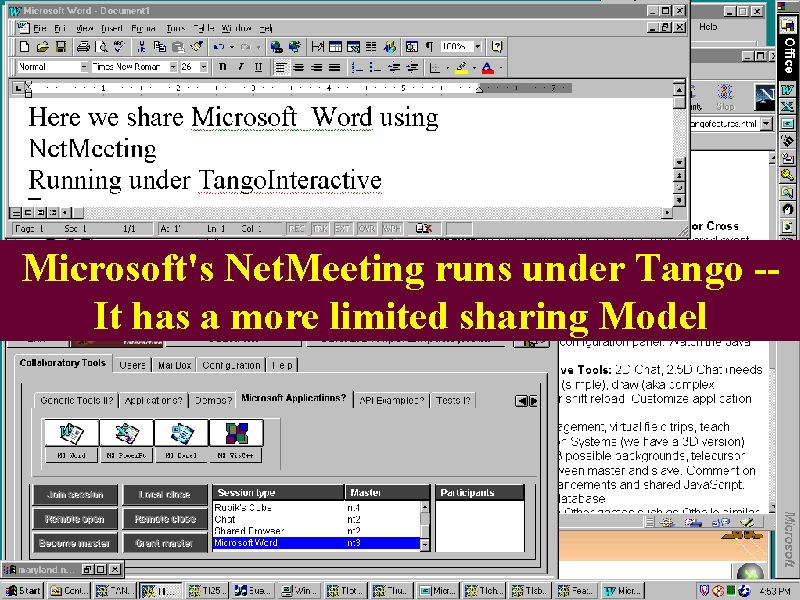Apply the yellow highlight color
Viewport: 800px width, 600px height.
click(x=462, y=67)
